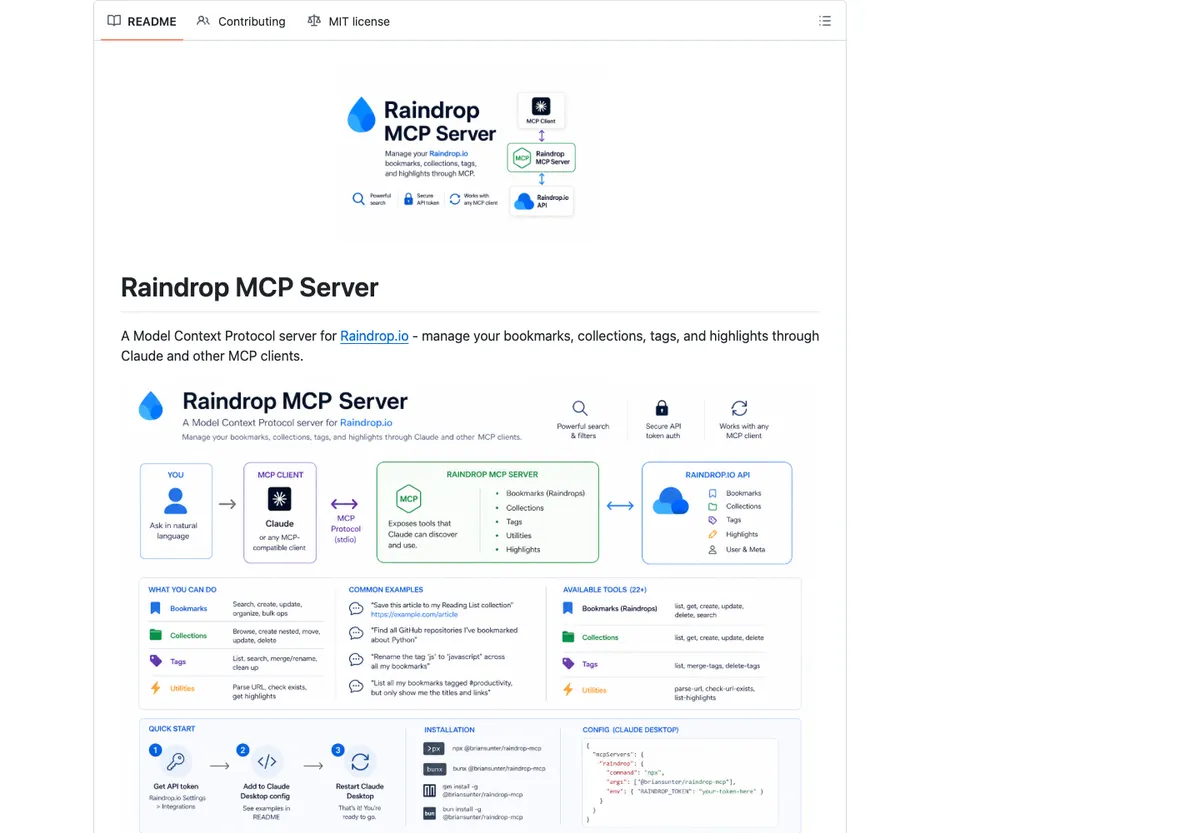Click the Collections folder icon under WHAT YOU CAN DO
The width and height of the screenshot is (1200, 833).
[155, 635]
